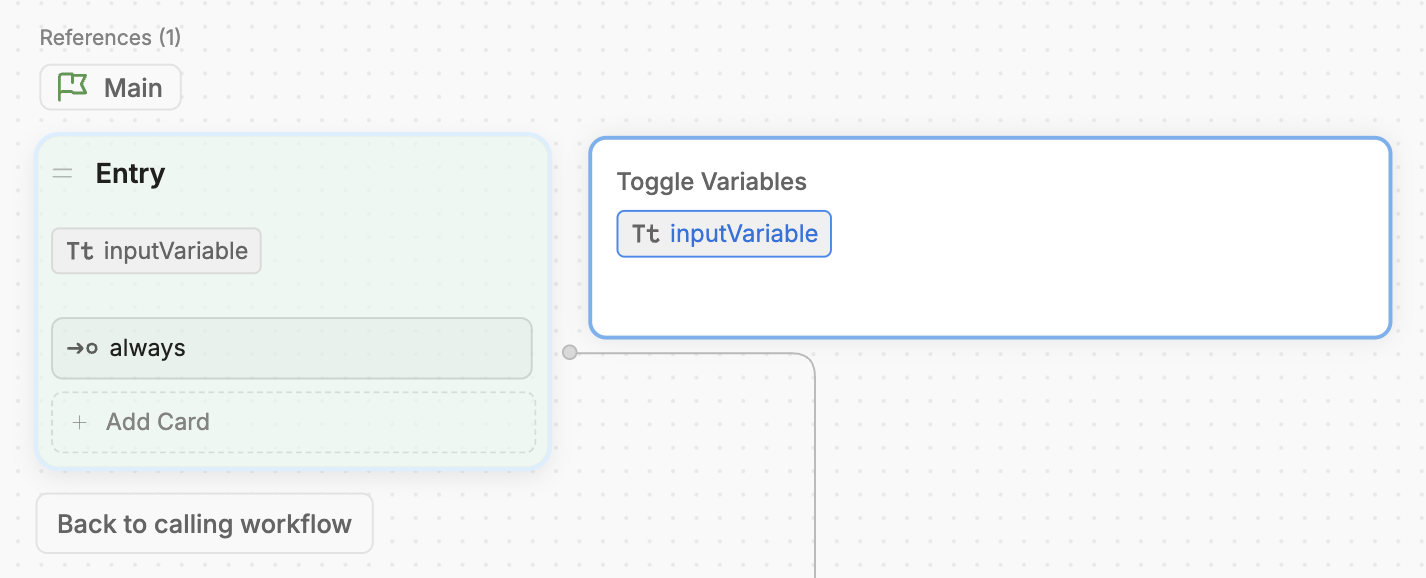Click the connector edge leaving the always card
1426x578 pixels.
tap(700, 353)
